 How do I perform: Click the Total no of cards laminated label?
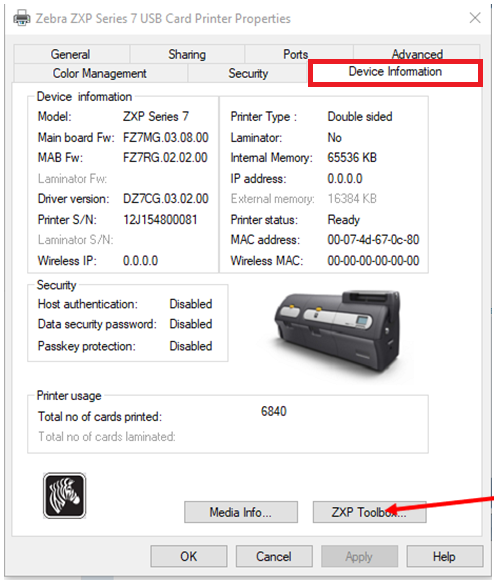pyautogui.click(x=106, y=437)
